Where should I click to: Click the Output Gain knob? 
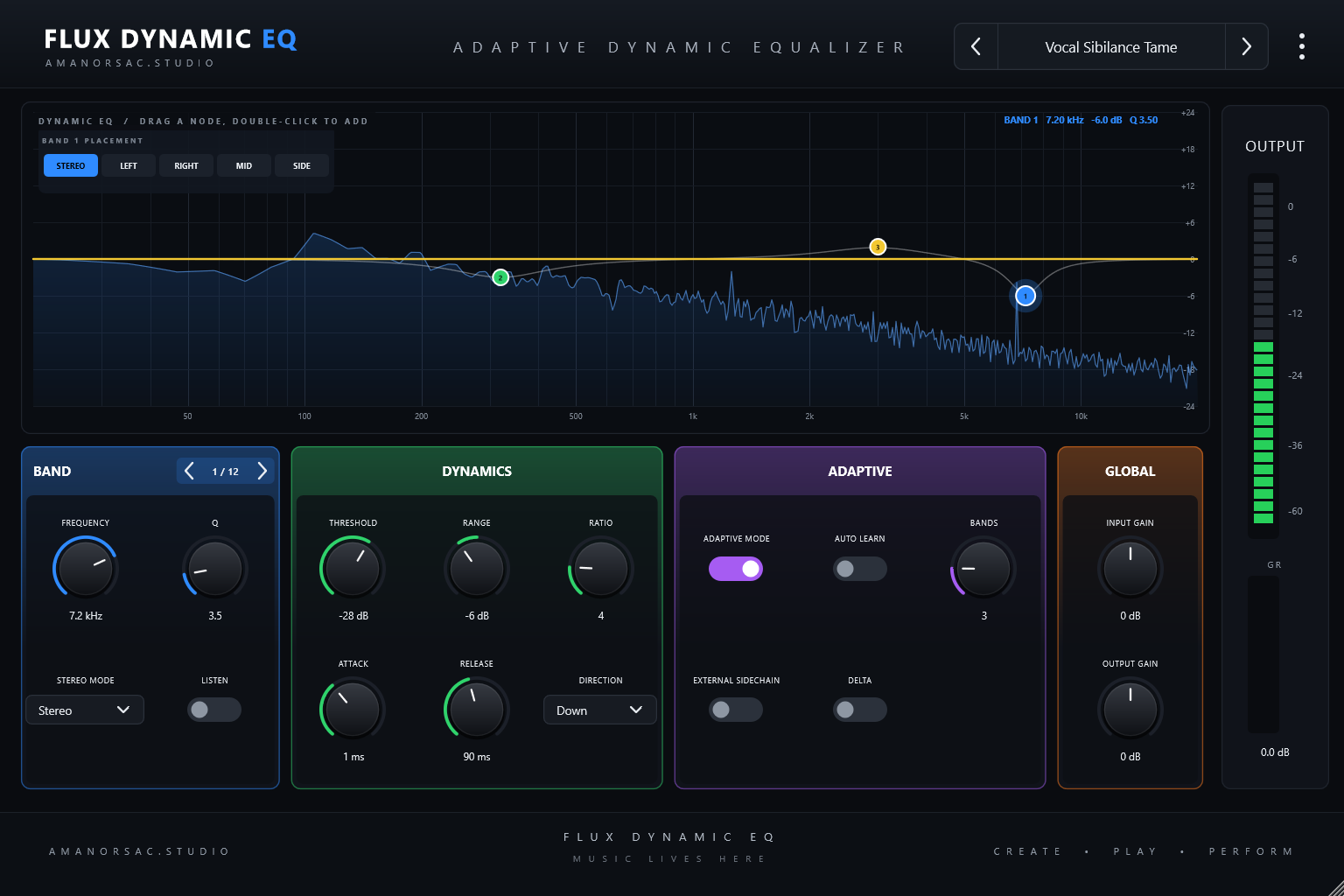(1130, 709)
